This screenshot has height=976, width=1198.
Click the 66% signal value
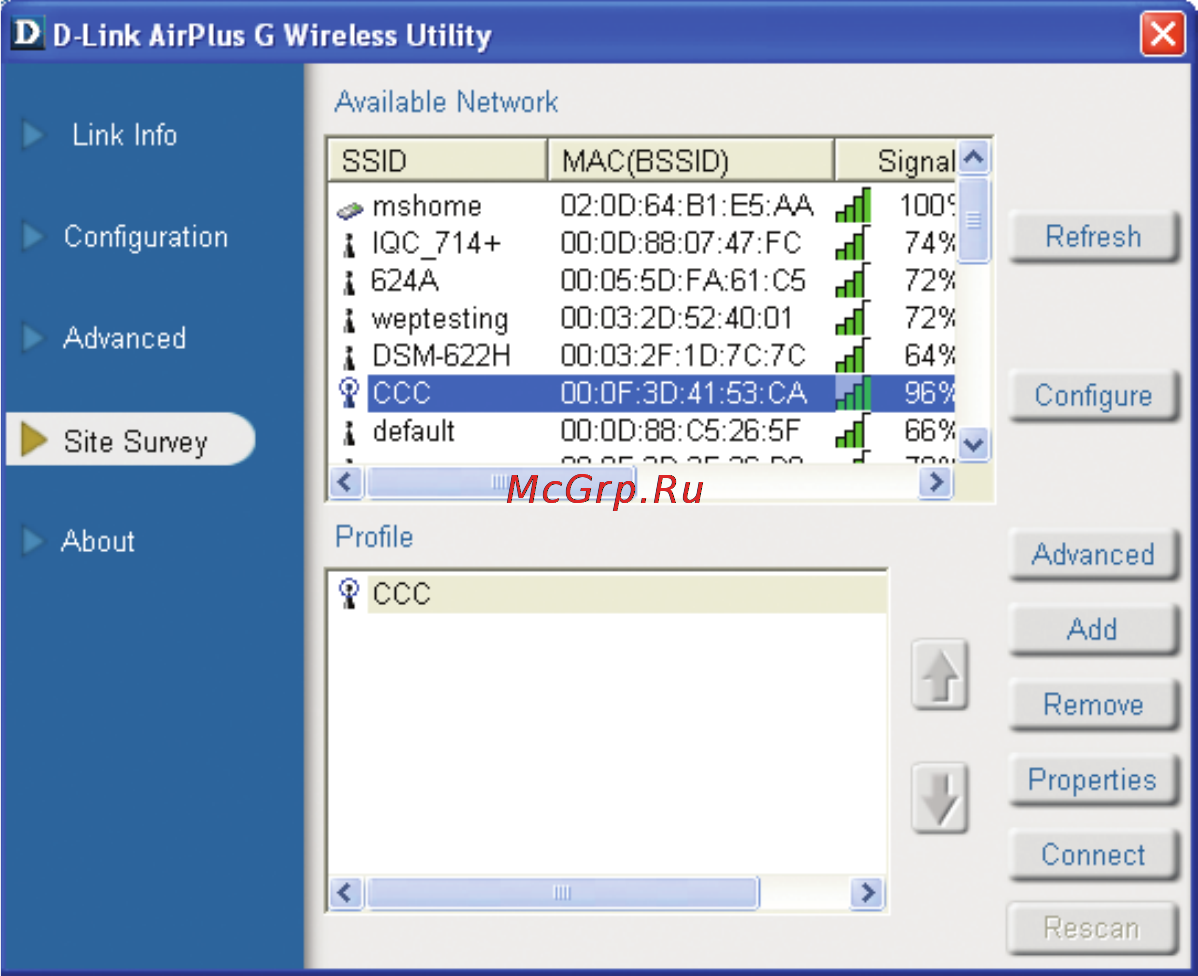tap(930, 430)
